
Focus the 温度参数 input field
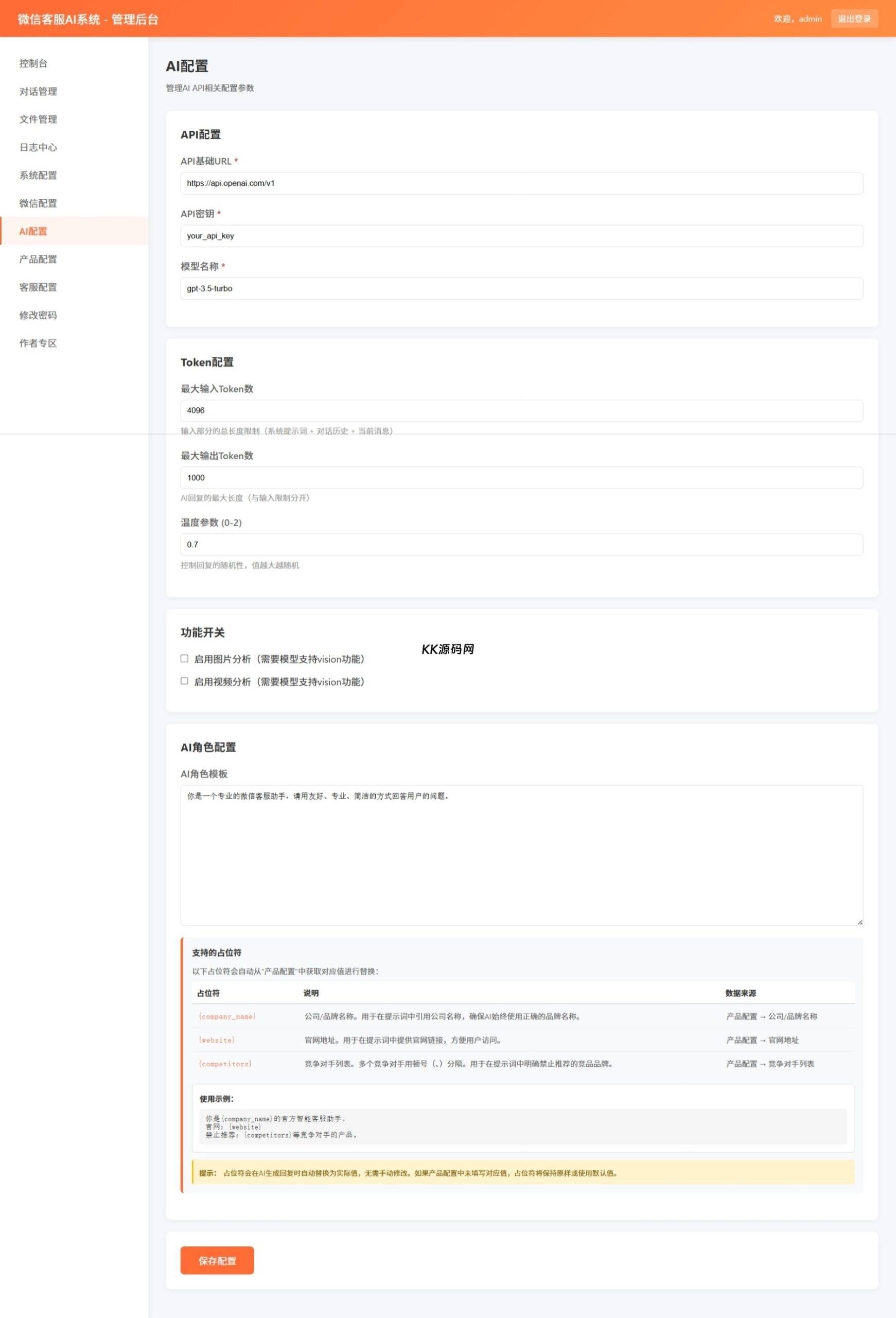tap(521, 544)
